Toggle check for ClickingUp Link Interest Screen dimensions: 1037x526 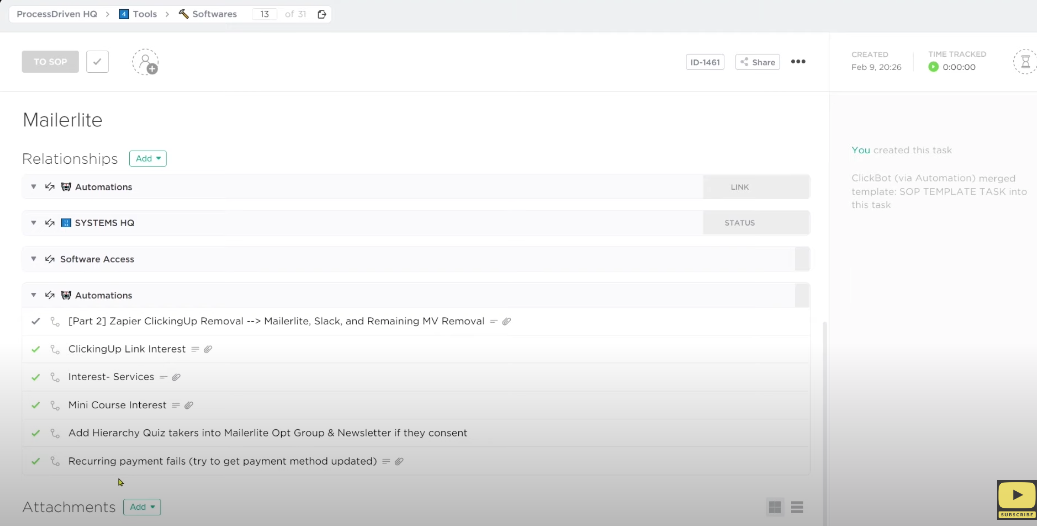coord(36,349)
